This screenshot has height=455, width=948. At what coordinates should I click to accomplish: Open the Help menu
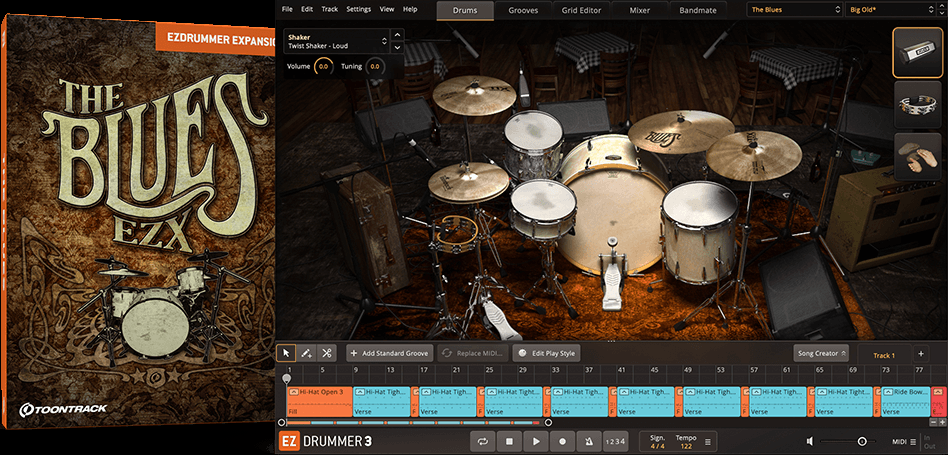coord(410,9)
